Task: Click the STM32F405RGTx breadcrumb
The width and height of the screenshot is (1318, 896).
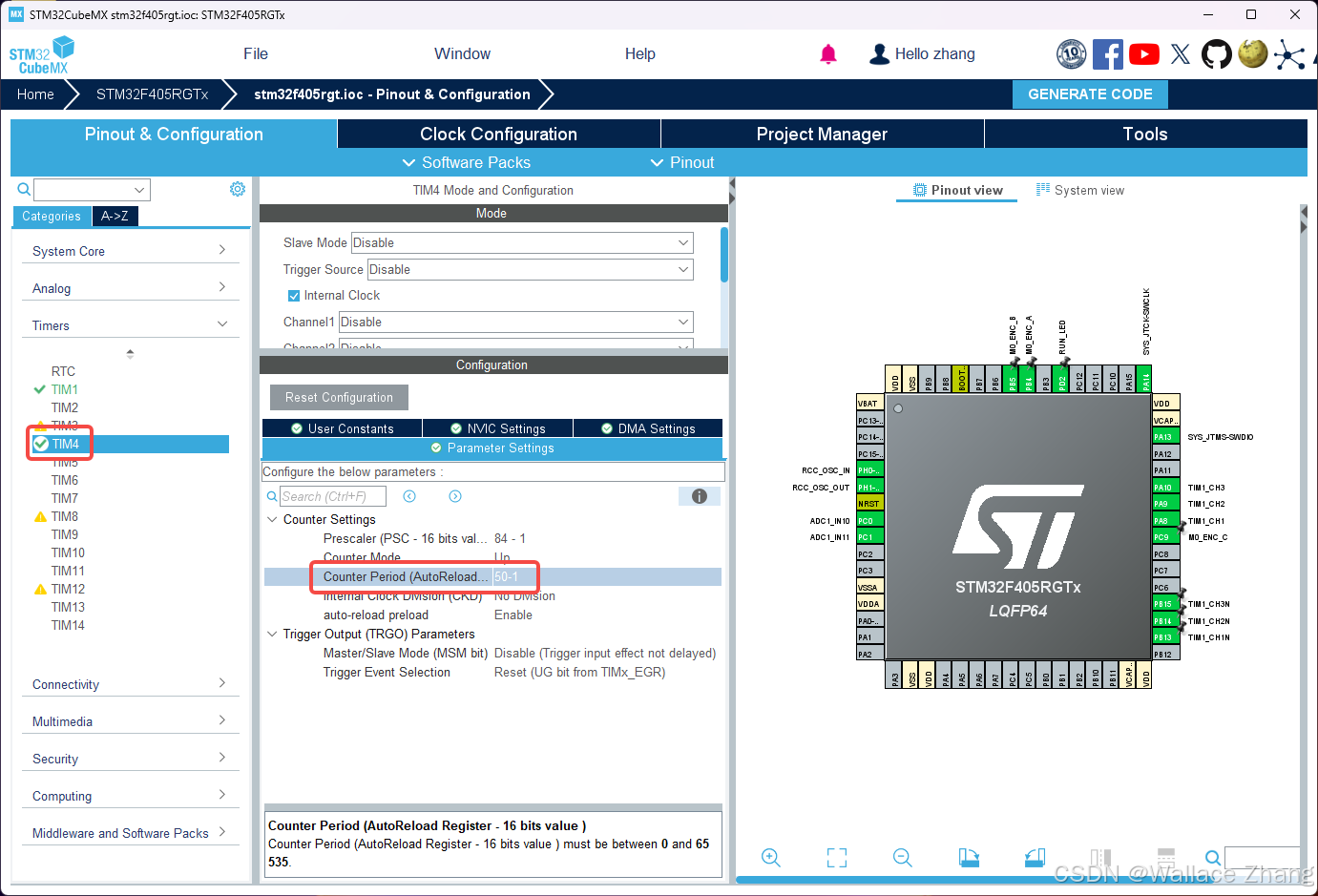Action: coord(152,94)
